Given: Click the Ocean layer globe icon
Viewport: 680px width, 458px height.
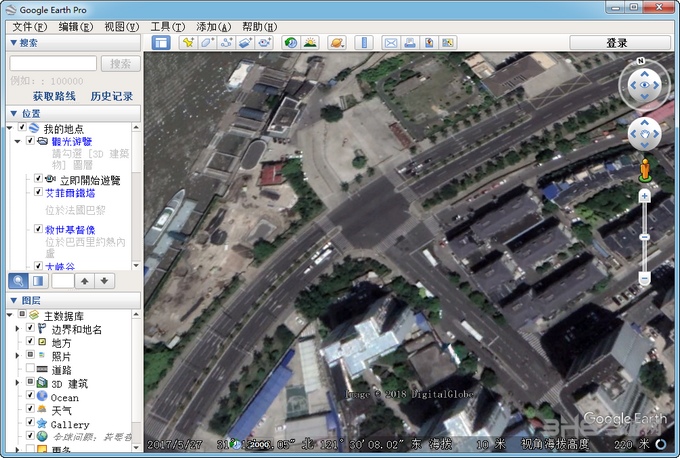Looking at the screenshot, I should (x=42, y=396).
